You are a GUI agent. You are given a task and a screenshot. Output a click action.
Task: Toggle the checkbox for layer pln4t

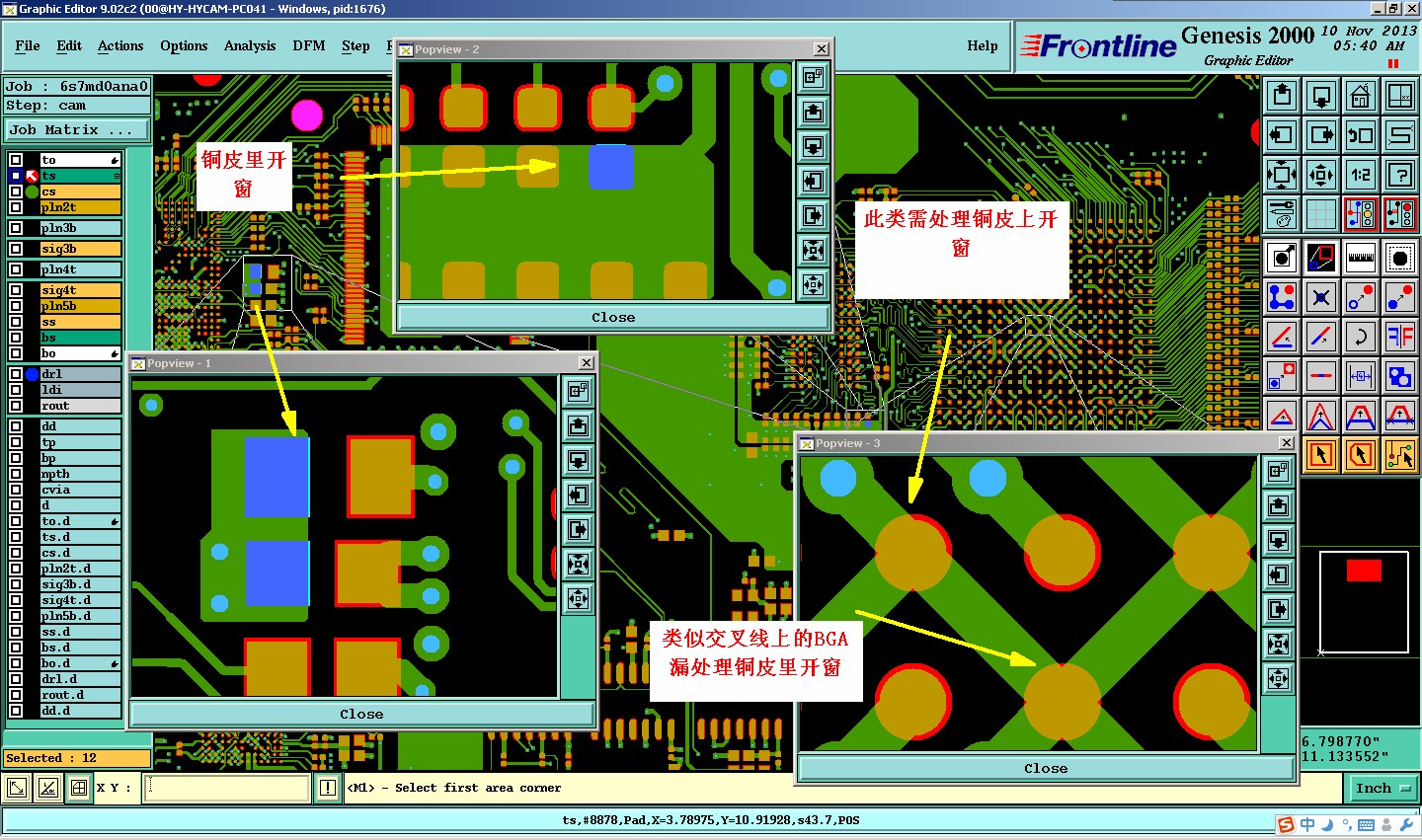[x=16, y=269]
